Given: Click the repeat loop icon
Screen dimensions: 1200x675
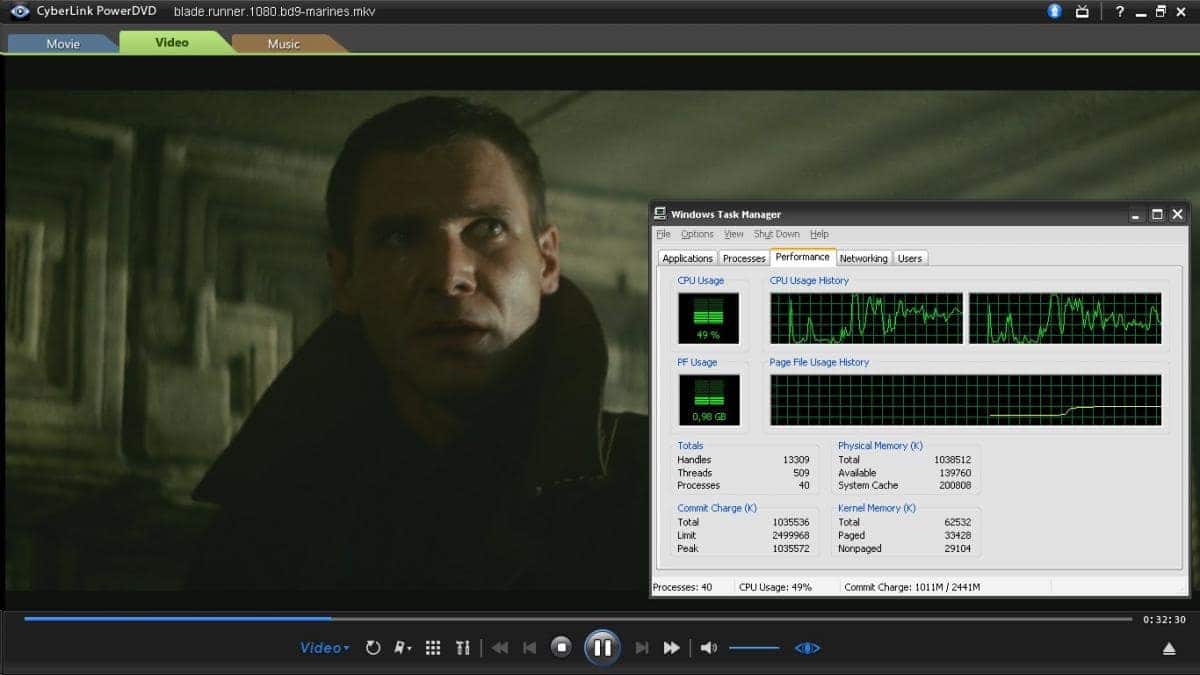Looking at the screenshot, I should 373,648.
